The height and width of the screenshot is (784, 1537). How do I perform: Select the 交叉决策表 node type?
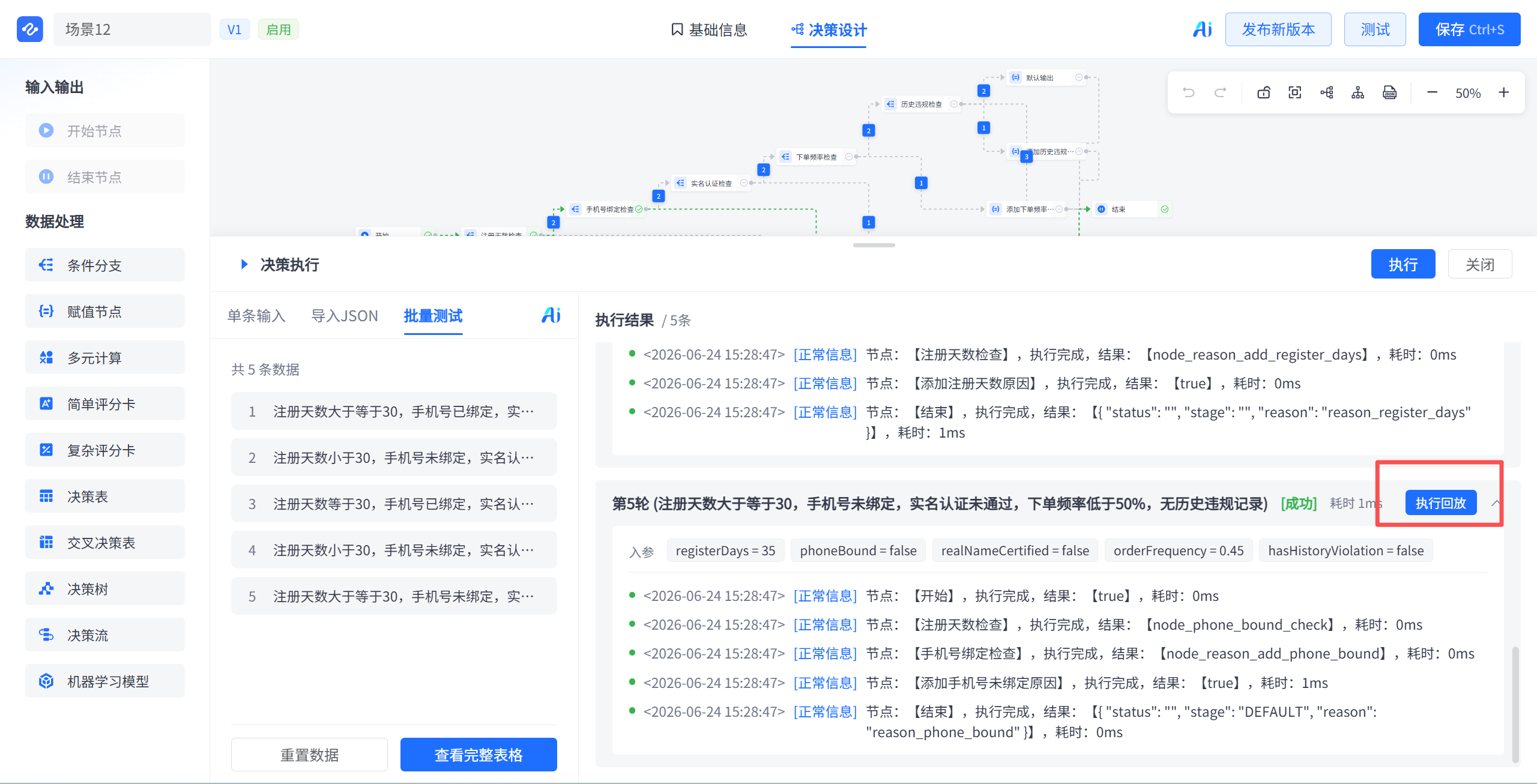pos(105,542)
